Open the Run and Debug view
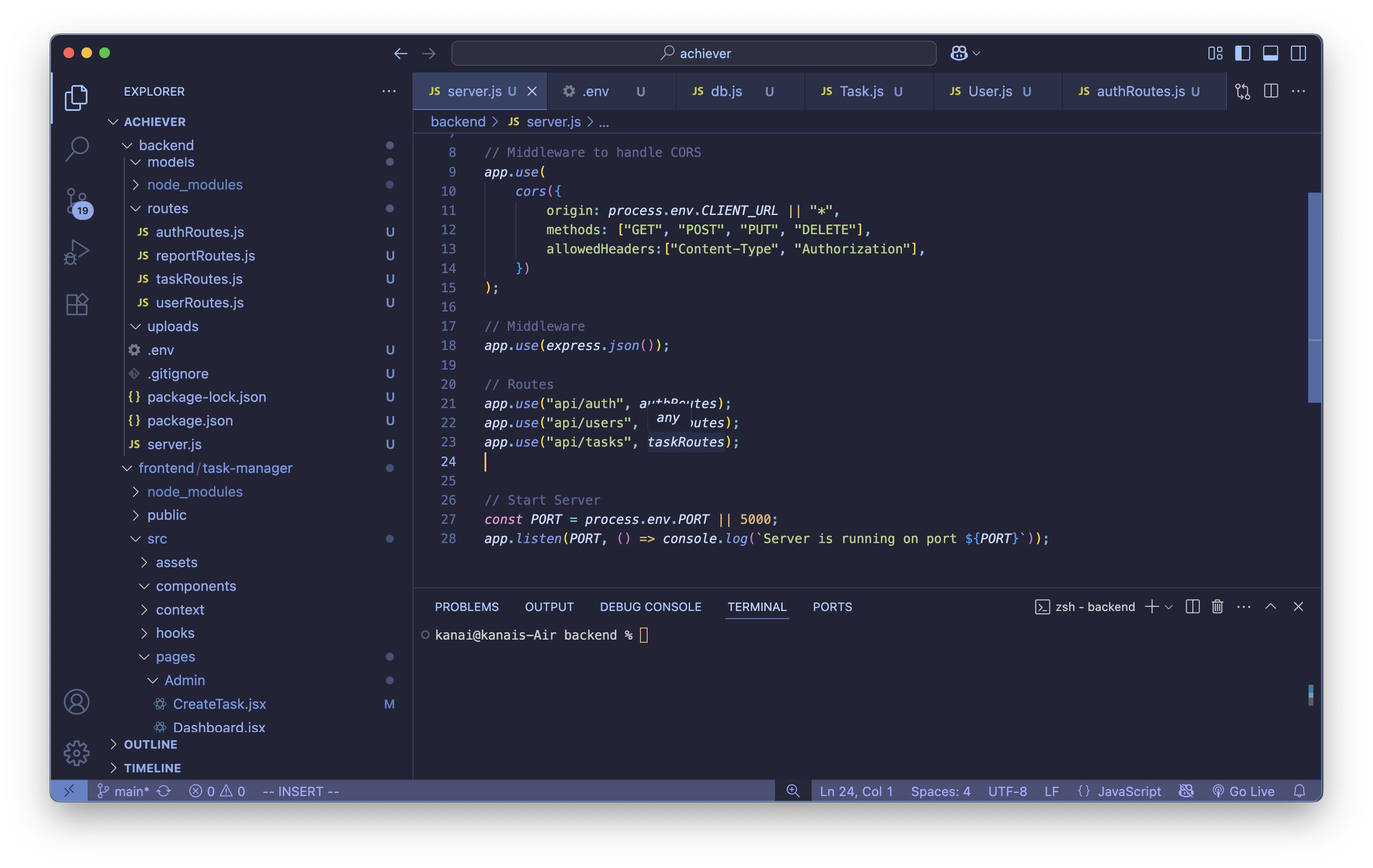Viewport: 1373px width, 868px height. (77, 252)
